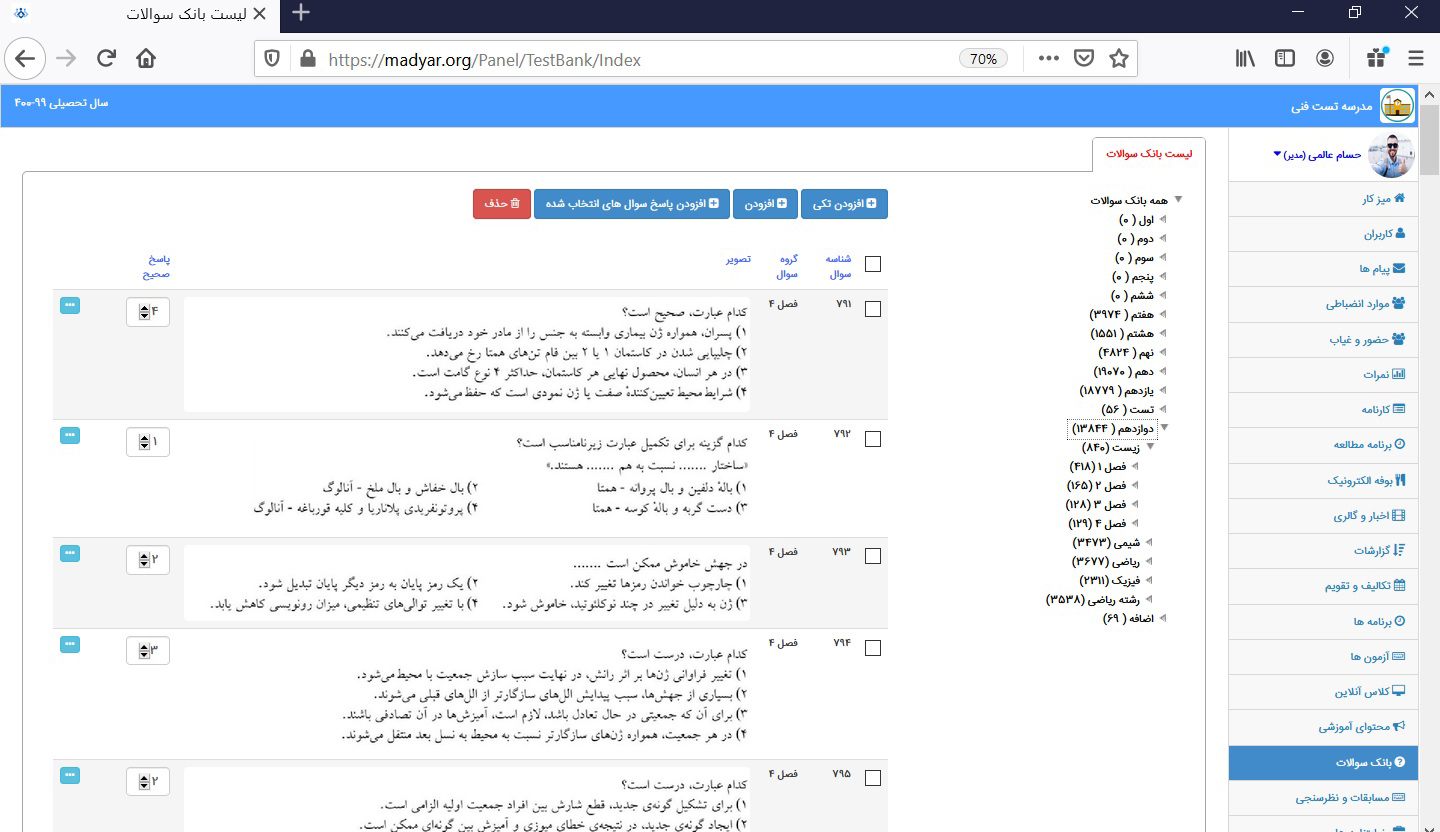This screenshot has height=832, width=1440.
Task: Open the browser home page icon
Action: coord(146,59)
